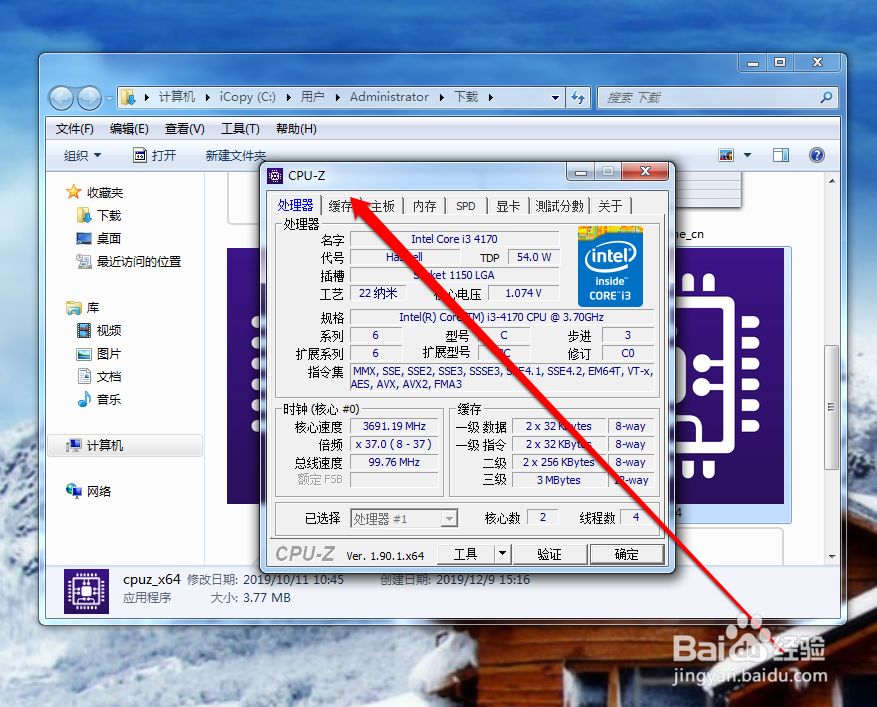Click the Intel Core i3 4170 name field
Viewport: 877px width, 707px height.
point(454,239)
